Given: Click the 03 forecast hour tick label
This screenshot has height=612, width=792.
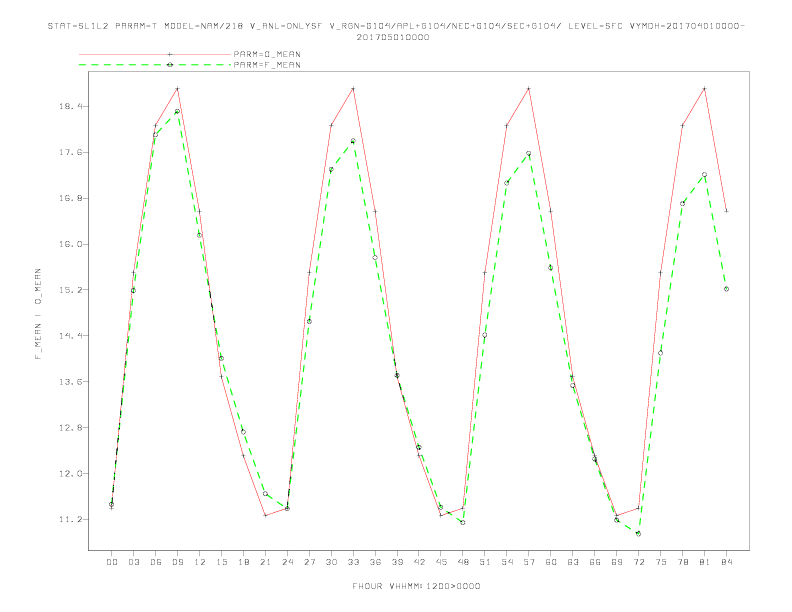Looking at the screenshot, I should (133, 562).
